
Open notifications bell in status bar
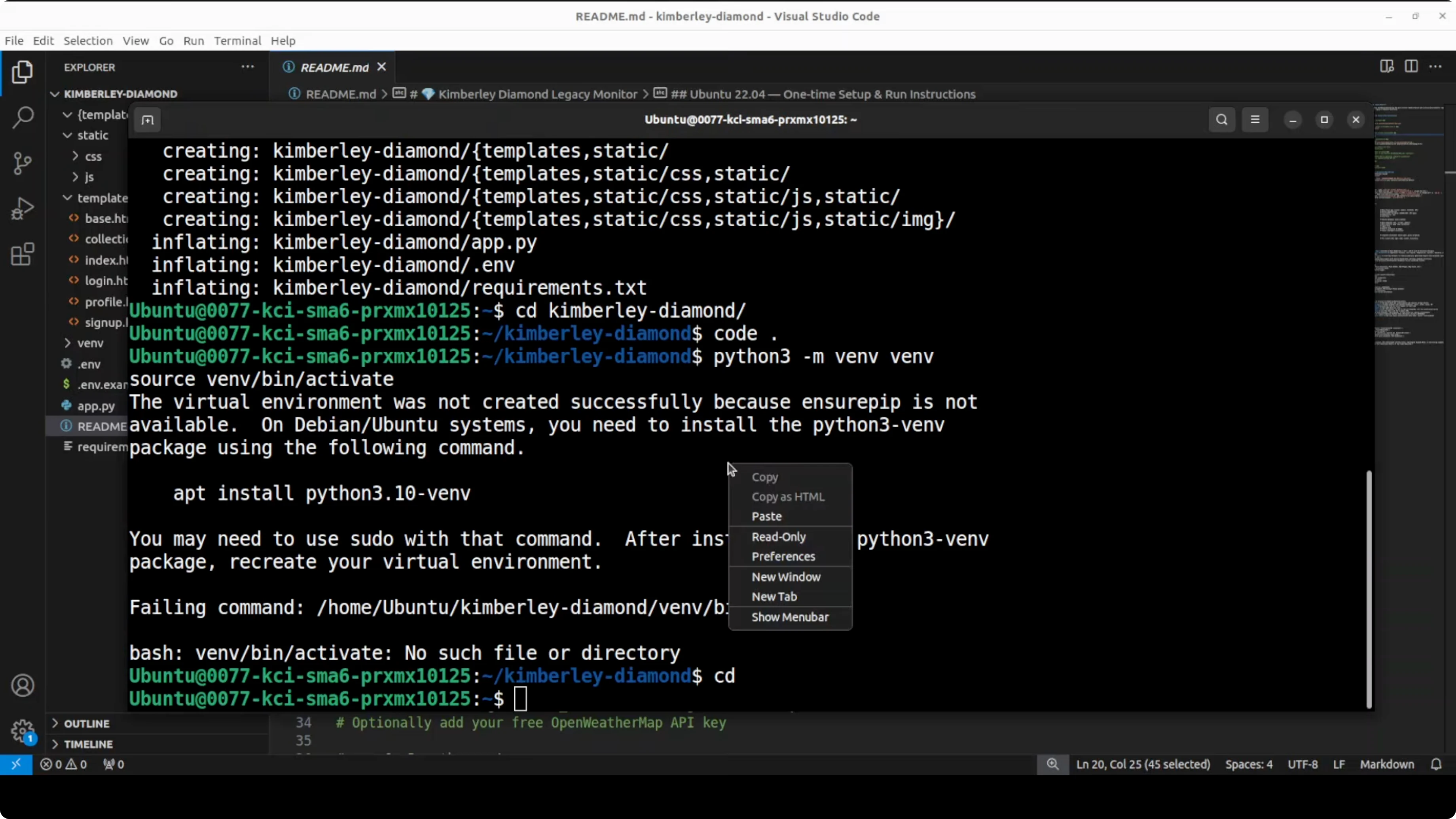(x=1436, y=764)
